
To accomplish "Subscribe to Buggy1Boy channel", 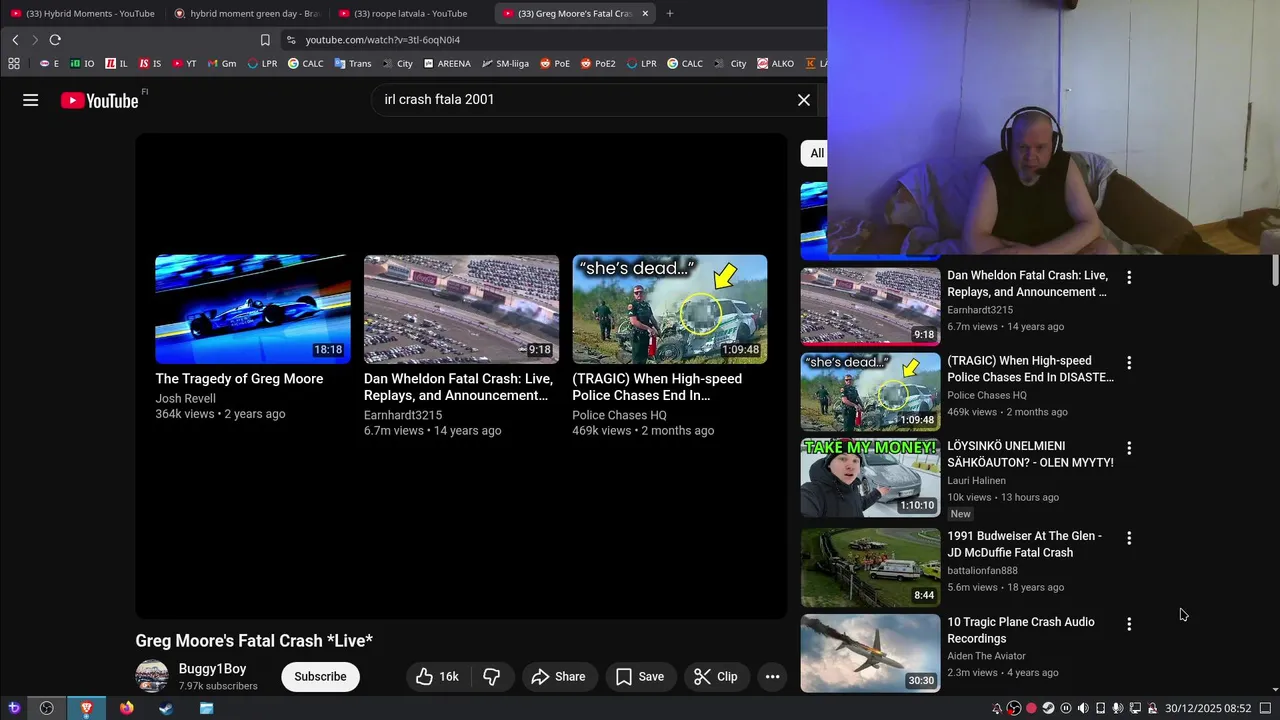I will pyautogui.click(x=320, y=677).
